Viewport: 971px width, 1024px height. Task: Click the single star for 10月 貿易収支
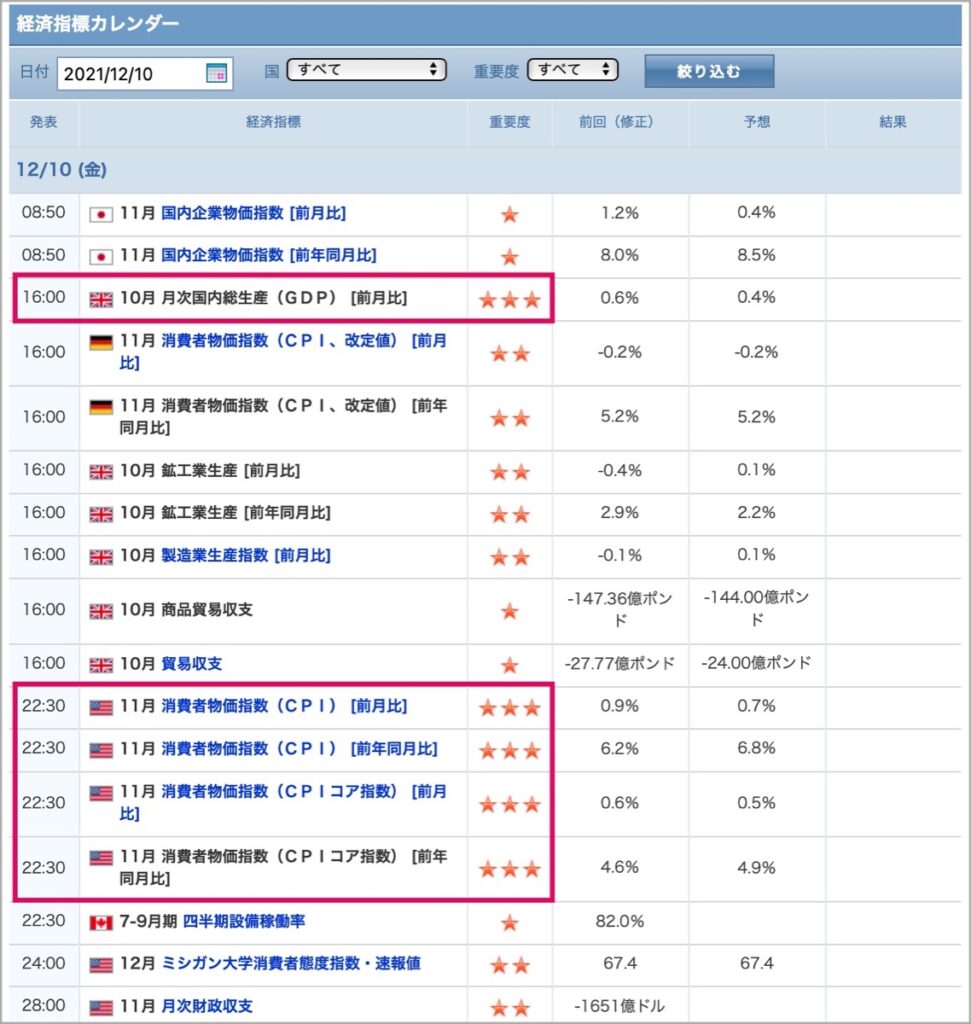click(x=510, y=665)
